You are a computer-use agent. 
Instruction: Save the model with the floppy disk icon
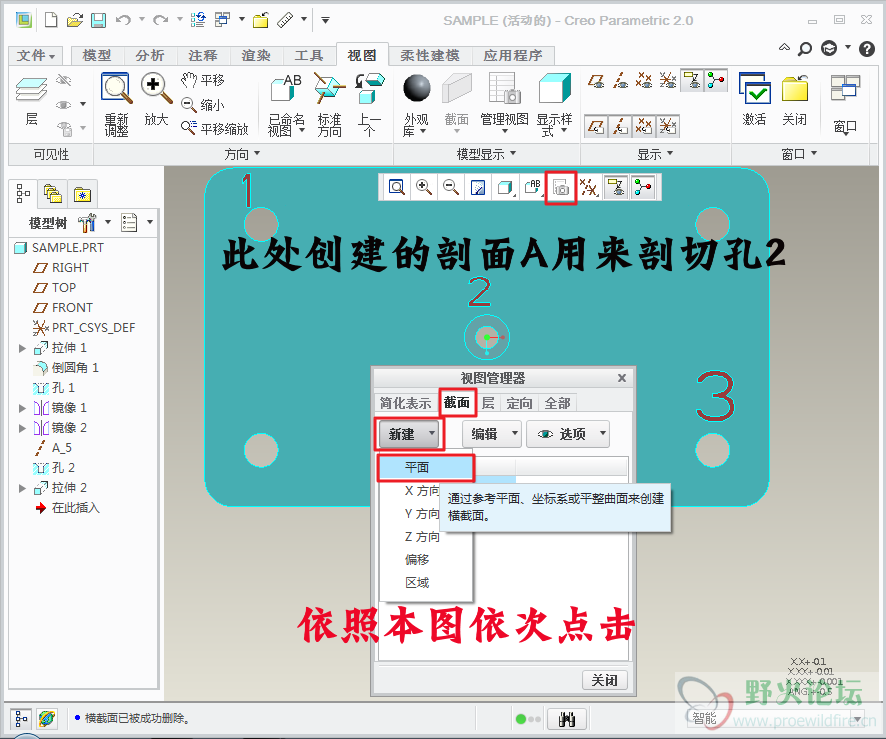click(98, 21)
